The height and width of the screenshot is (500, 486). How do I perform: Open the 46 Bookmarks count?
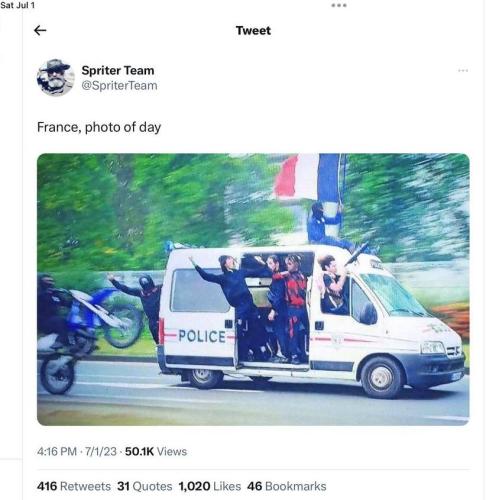pos(286,486)
